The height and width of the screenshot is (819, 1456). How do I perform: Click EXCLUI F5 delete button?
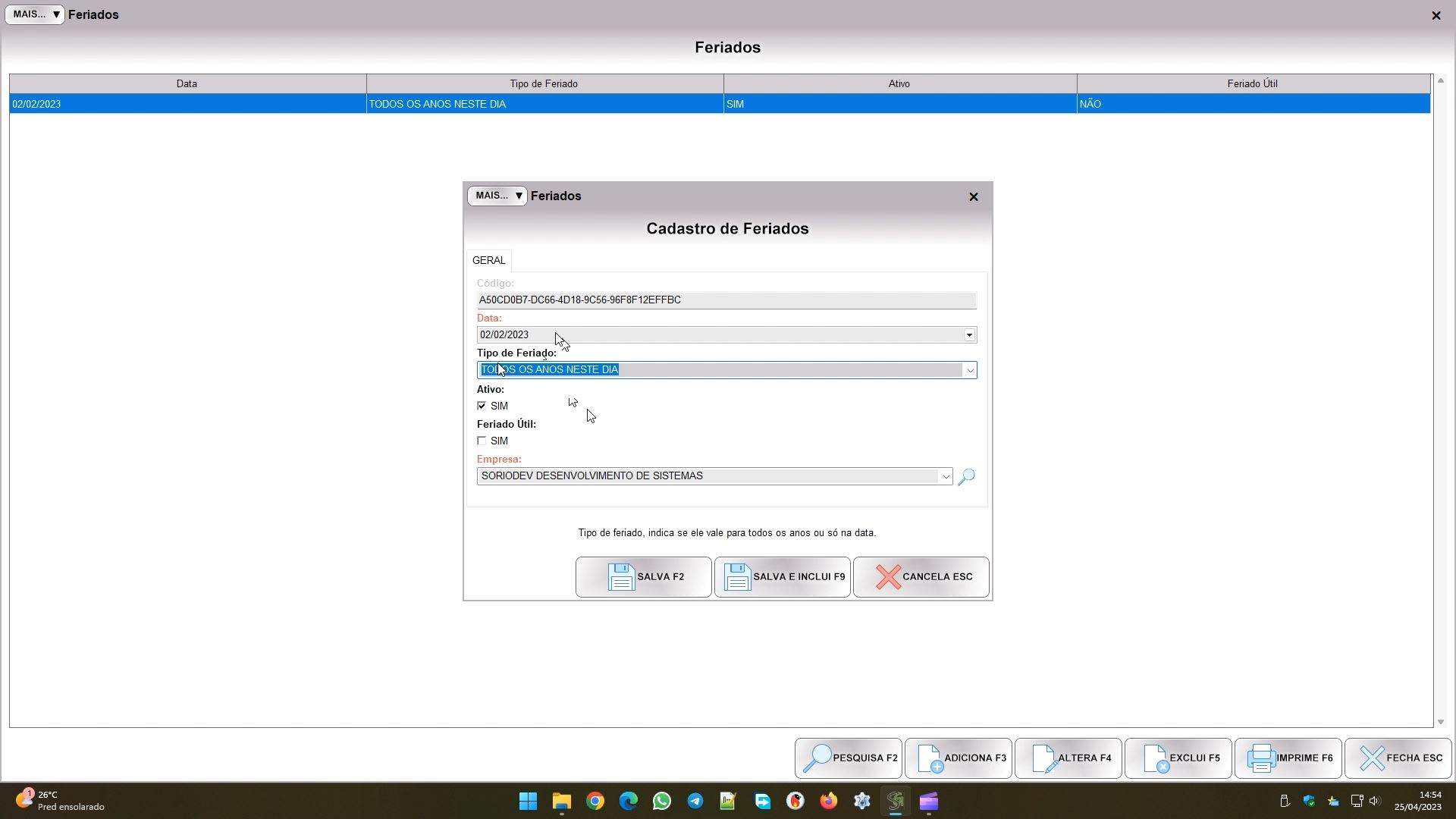coord(1178,758)
